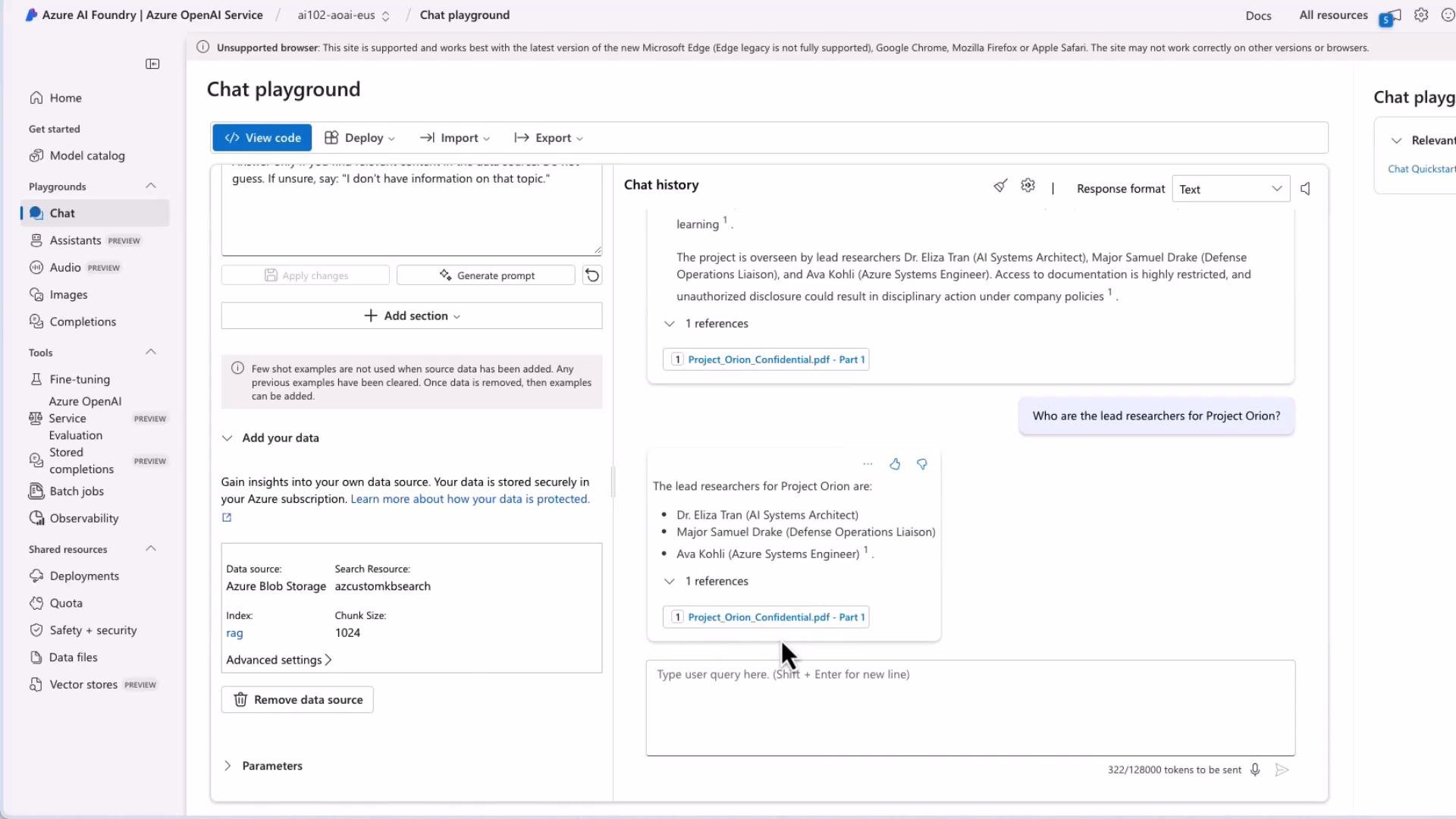Open All resources link

pos(1333,15)
